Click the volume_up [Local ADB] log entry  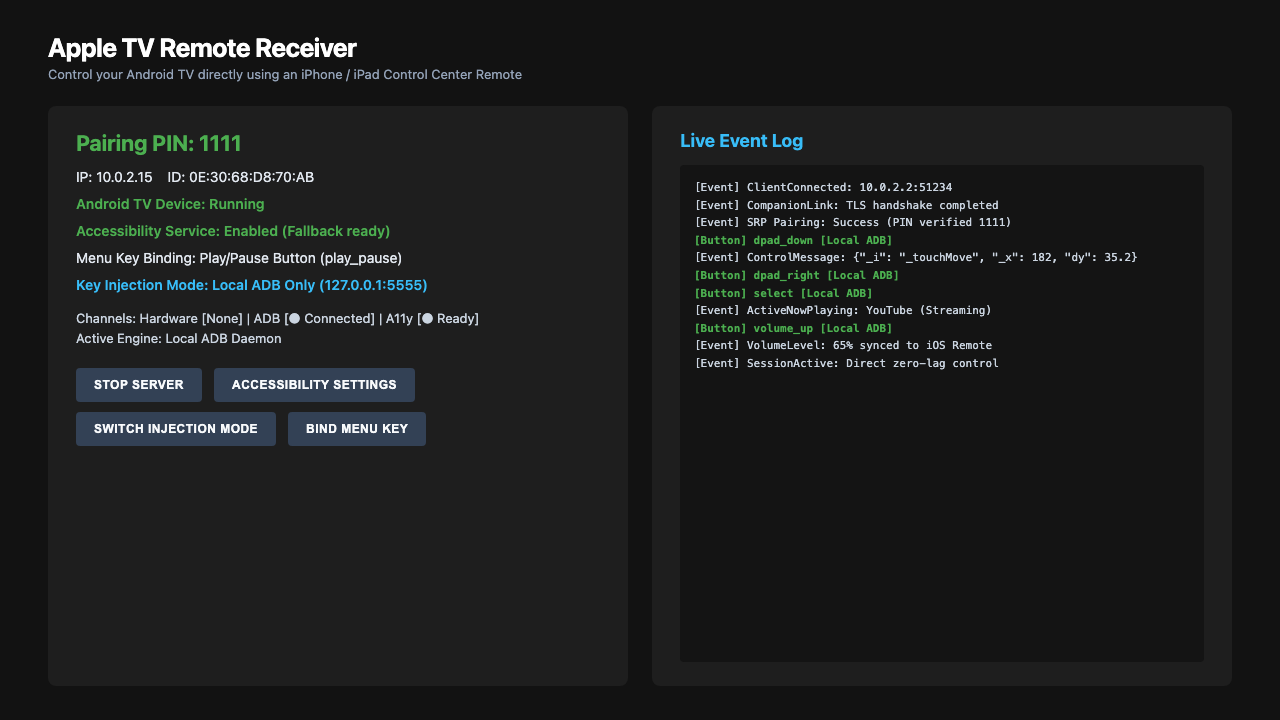pyautogui.click(x=793, y=328)
